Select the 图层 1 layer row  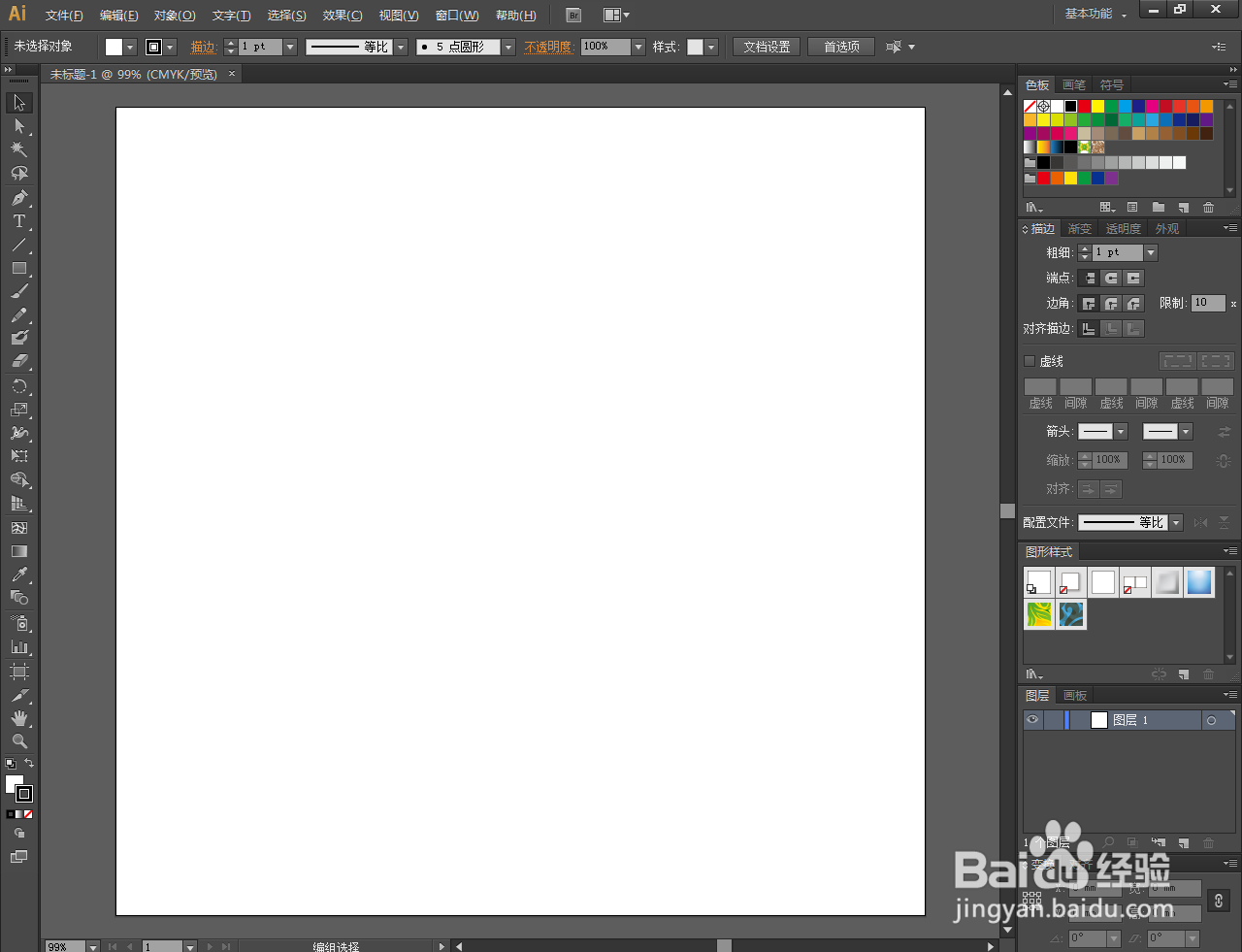pos(1129,720)
